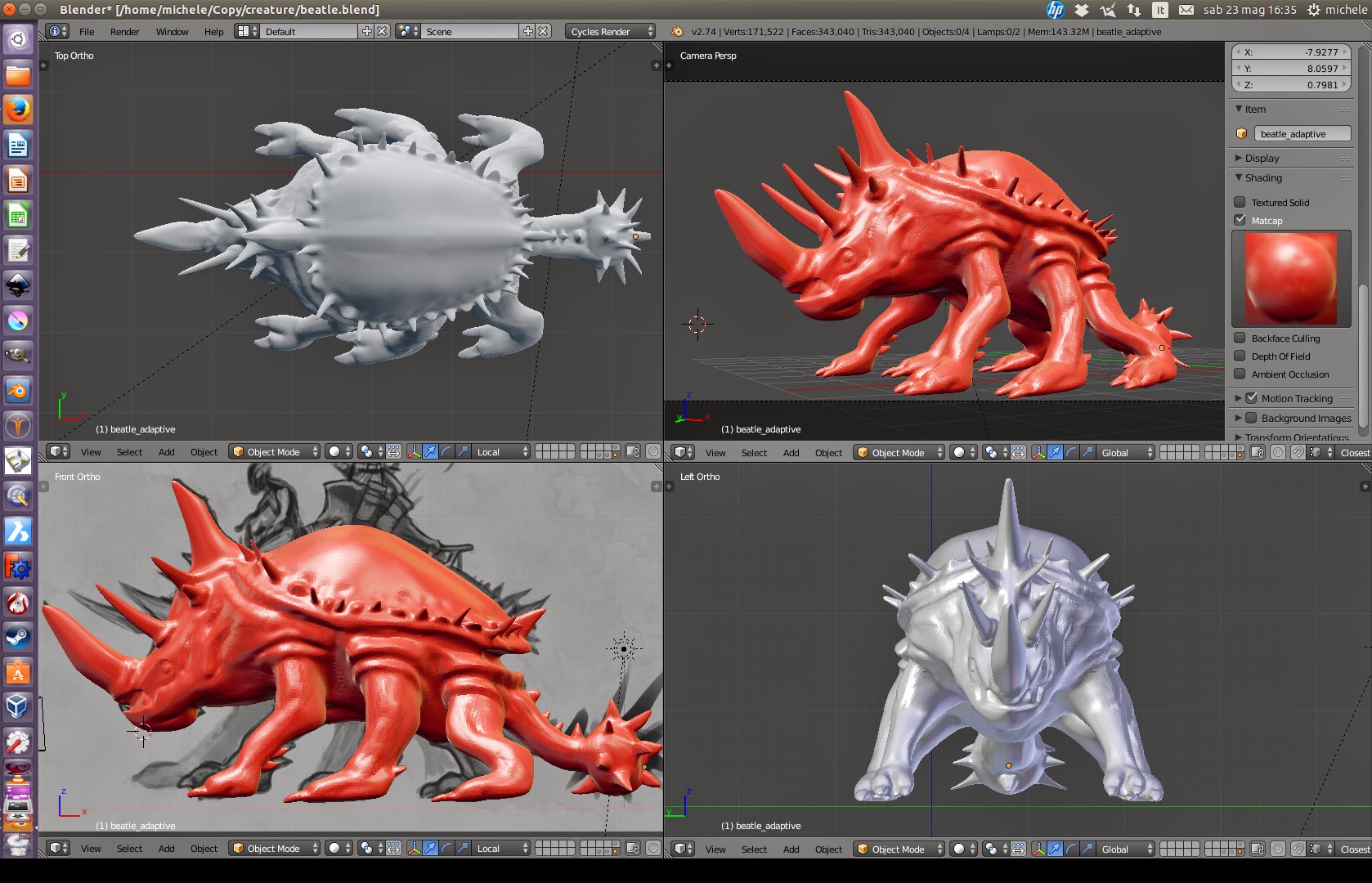This screenshot has height=883, width=1372.
Task: Click the pivot point icon in Left Ortho header
Action: [994, 849]
